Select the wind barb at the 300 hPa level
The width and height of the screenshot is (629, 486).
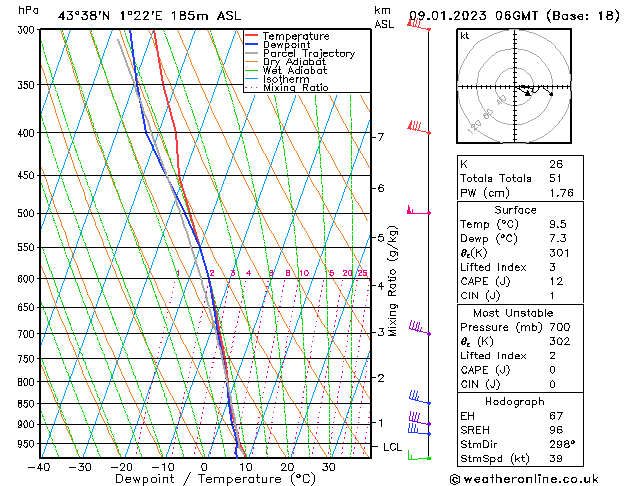click(x=420, y=27)
